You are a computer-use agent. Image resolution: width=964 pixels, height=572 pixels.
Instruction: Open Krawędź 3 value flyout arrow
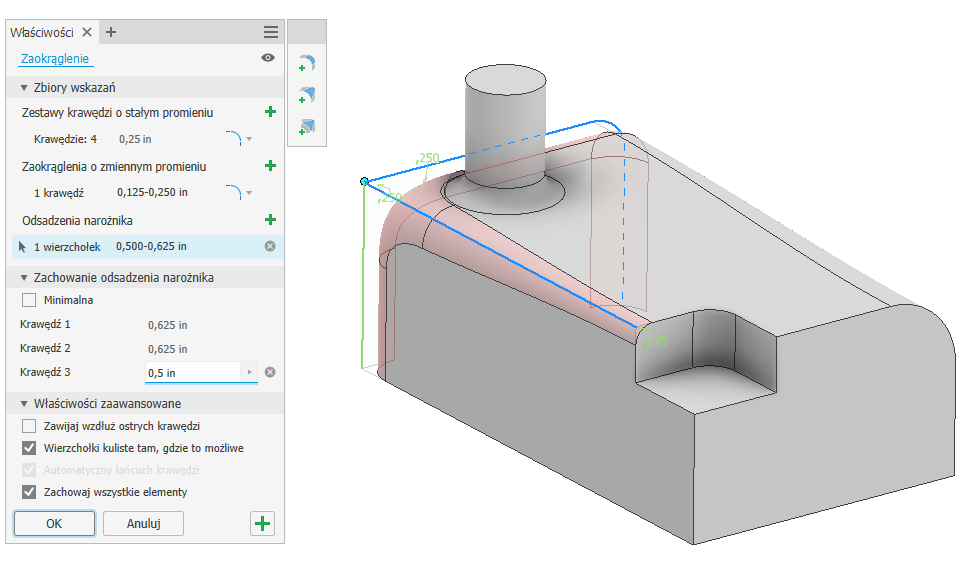249,372
